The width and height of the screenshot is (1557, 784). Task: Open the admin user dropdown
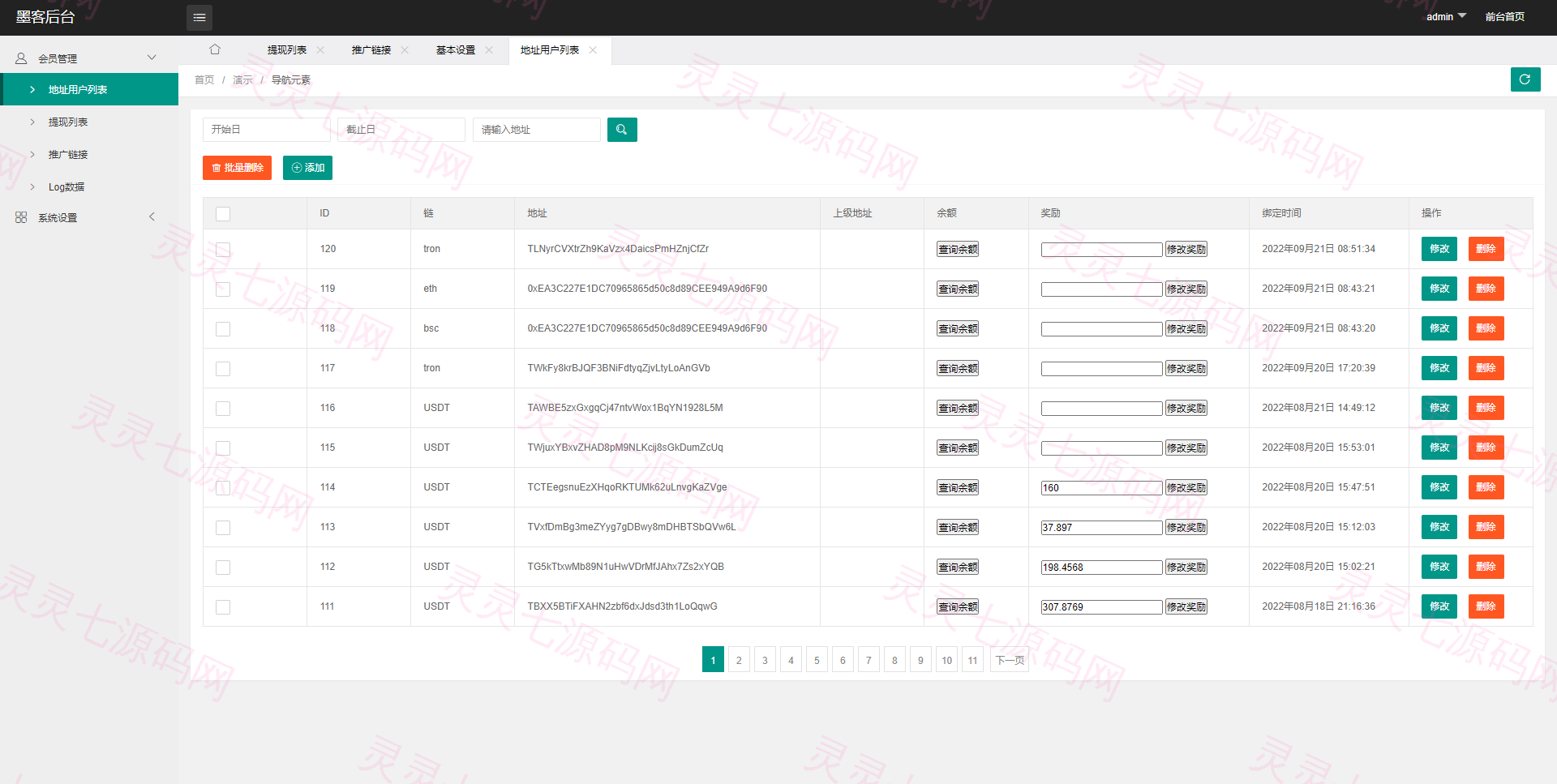point(1446,17)
